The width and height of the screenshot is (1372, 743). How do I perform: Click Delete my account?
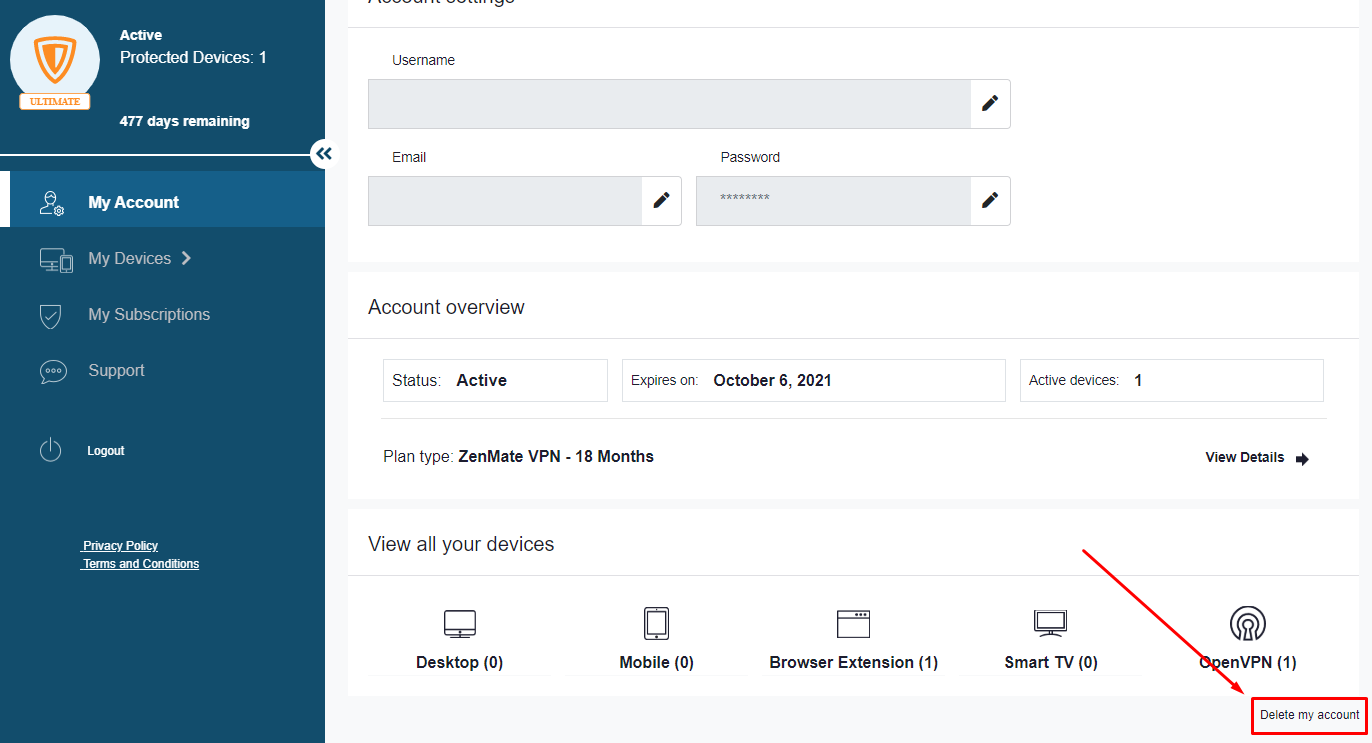point(1309,715)
